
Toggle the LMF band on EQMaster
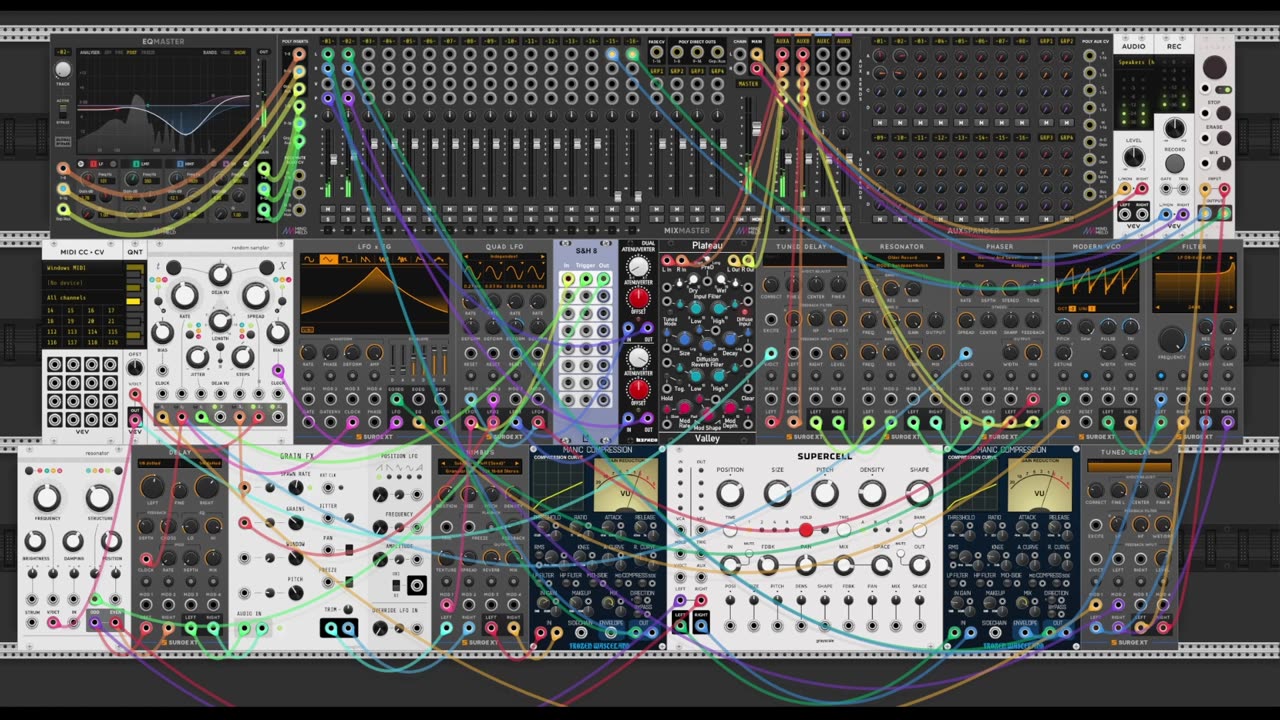point(137,163)
